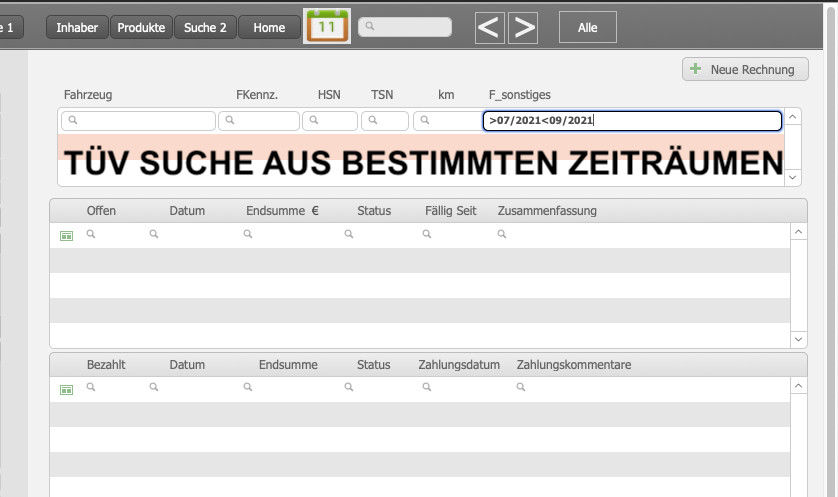
Task: Go to next record with right arrow
Action: point(523,27)
